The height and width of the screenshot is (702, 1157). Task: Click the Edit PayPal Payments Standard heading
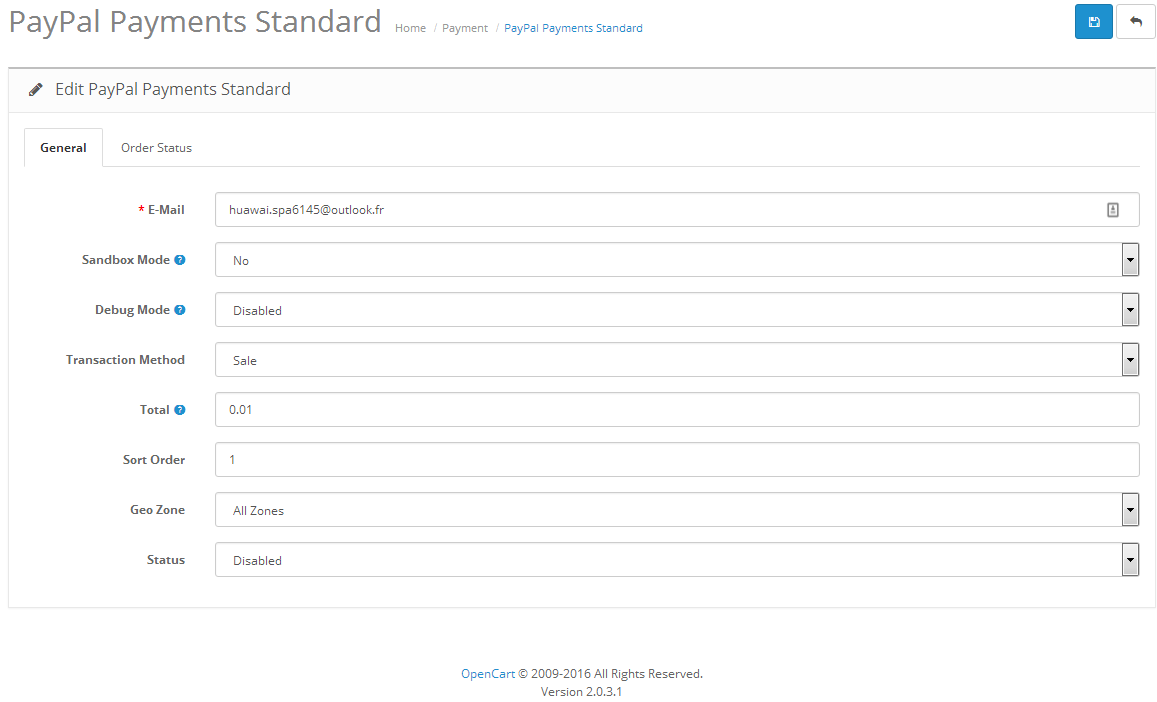tap(173, 89)
